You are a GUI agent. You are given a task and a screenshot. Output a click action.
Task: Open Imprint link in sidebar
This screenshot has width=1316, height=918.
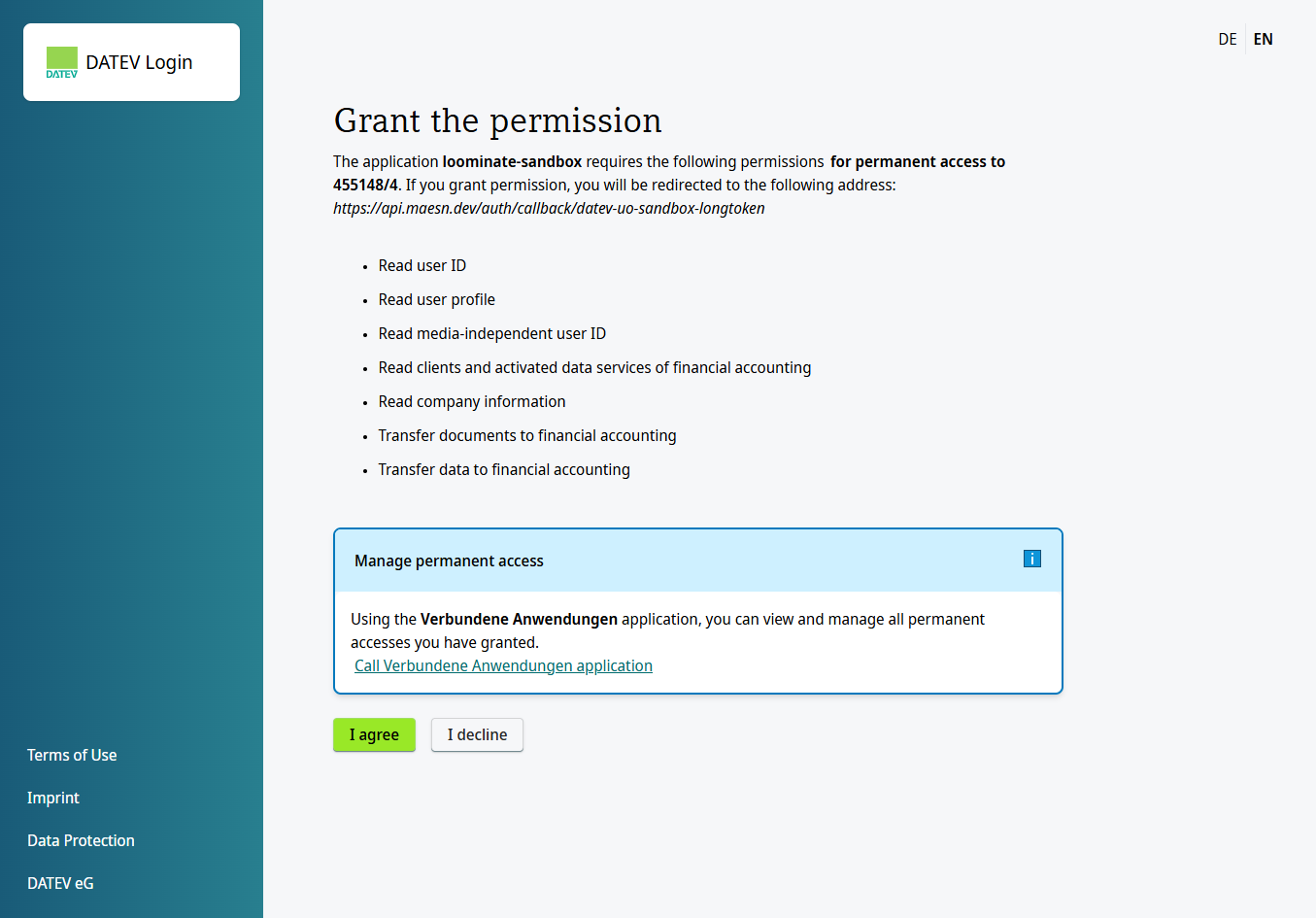coord(53,798)
